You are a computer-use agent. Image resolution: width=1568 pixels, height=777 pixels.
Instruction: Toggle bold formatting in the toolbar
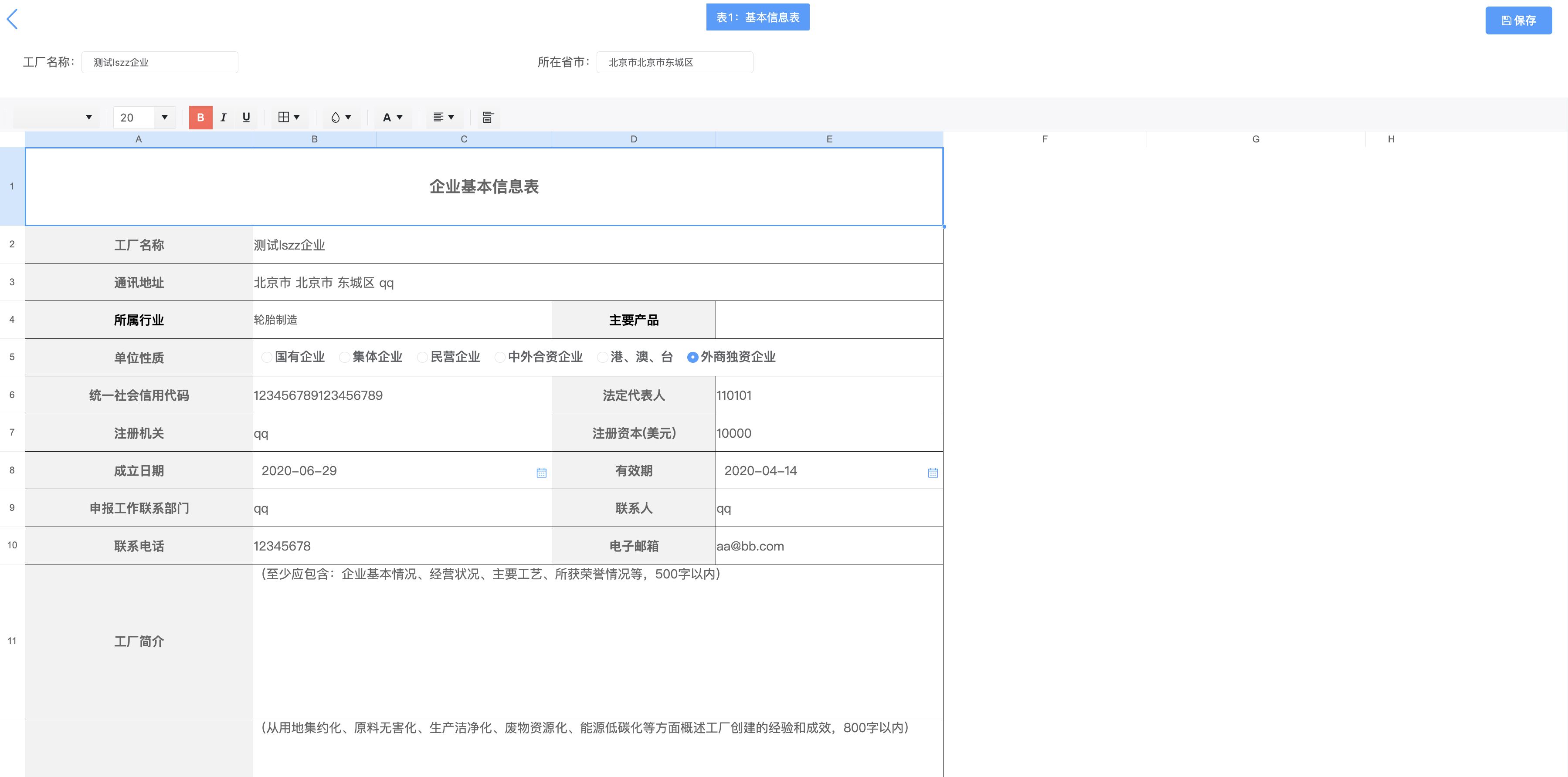(200, 118)
